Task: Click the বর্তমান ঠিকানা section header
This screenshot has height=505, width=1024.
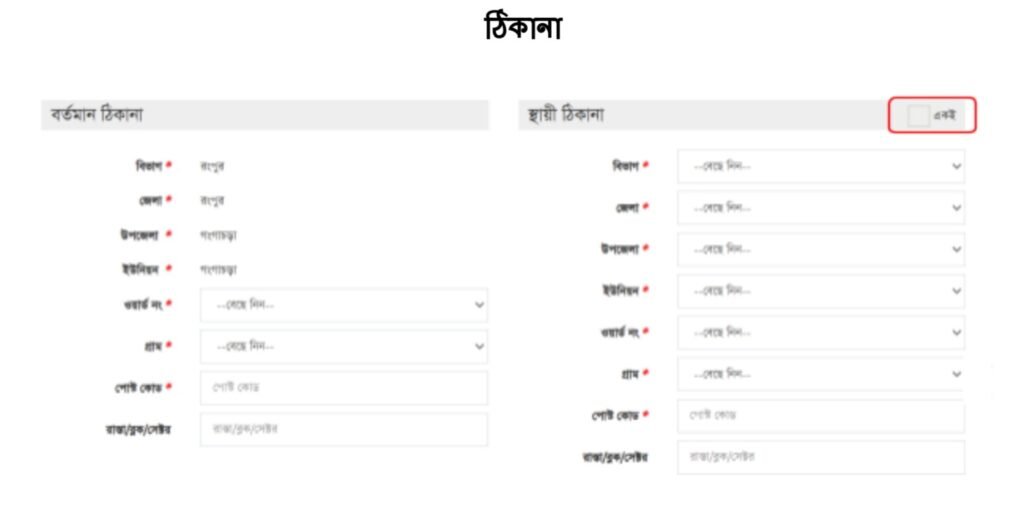Action: pos(97,115)
